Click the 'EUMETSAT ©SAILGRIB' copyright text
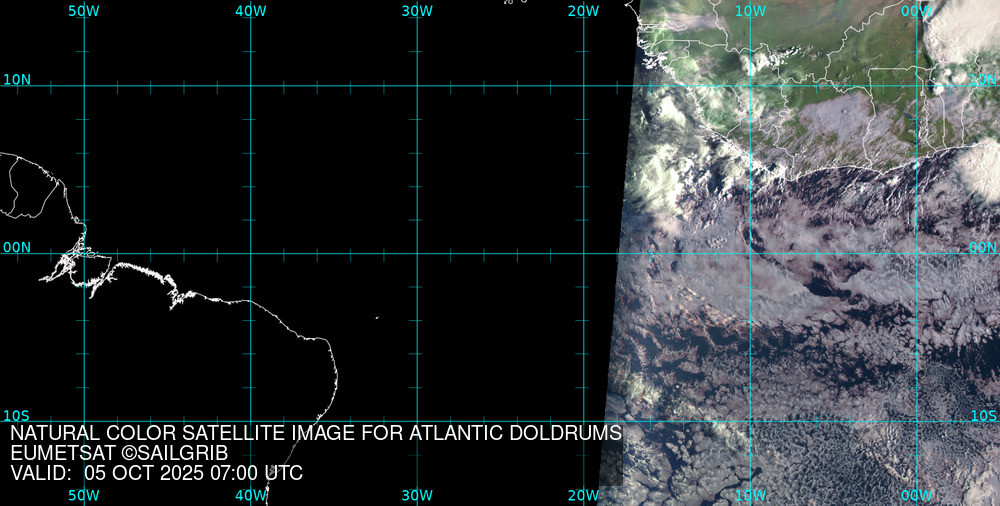 pyautogui.click(x=119, y=453)
